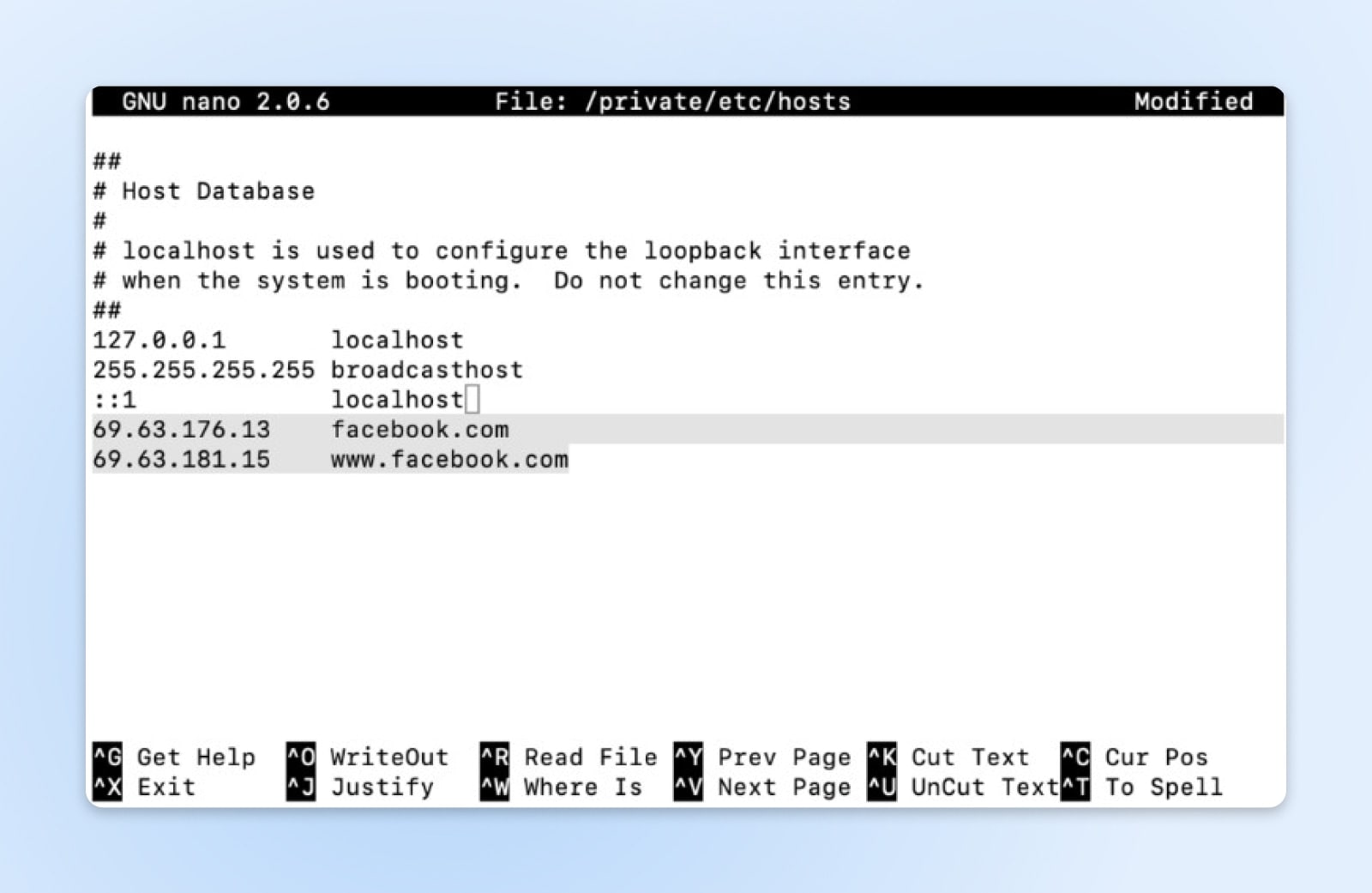The width and height of the screenshot is (1372, 893).
Task: Click the cursor after ::1 localhost
Action: tap(471, 399)
